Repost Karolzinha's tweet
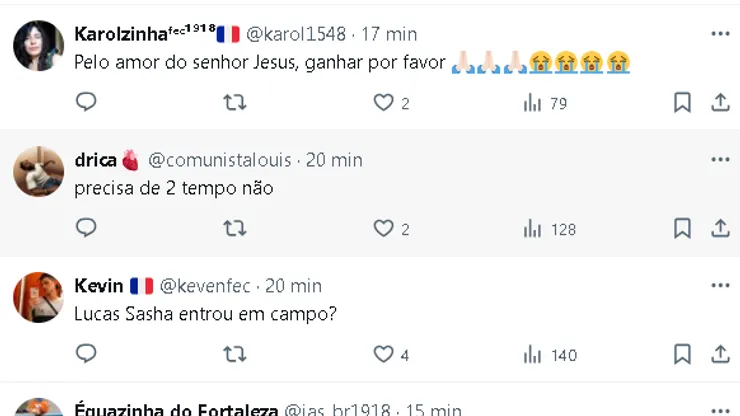Viewport: 740px width, 416px height. coord(234,102)
